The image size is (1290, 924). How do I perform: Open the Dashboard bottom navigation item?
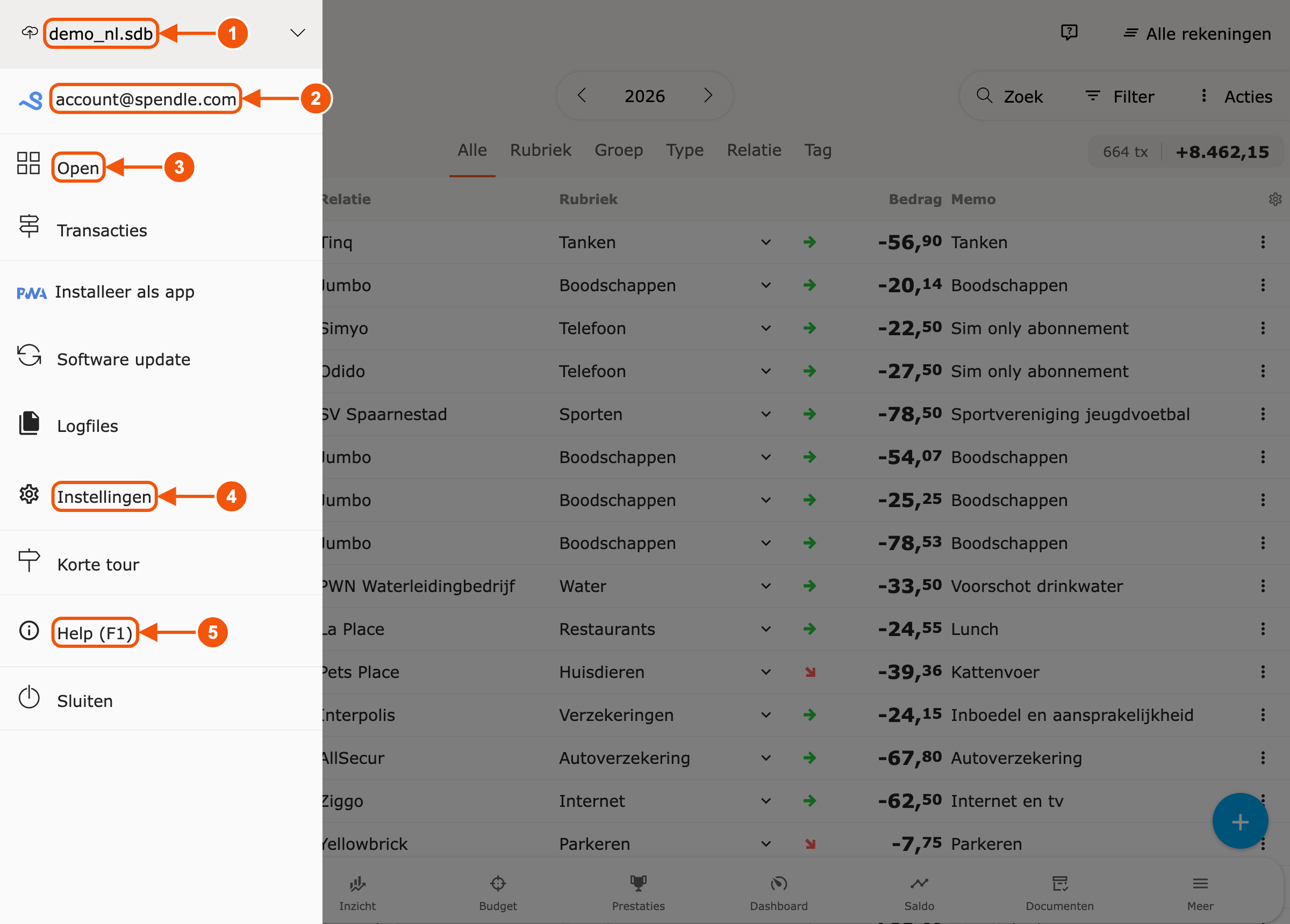(x=779, y=893)
